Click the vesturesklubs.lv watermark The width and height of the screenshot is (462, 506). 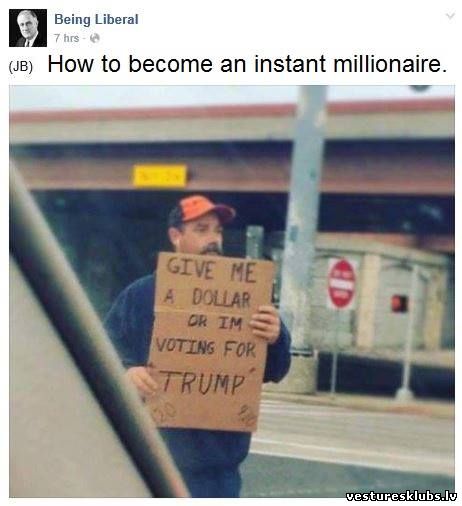coord(401,496)
